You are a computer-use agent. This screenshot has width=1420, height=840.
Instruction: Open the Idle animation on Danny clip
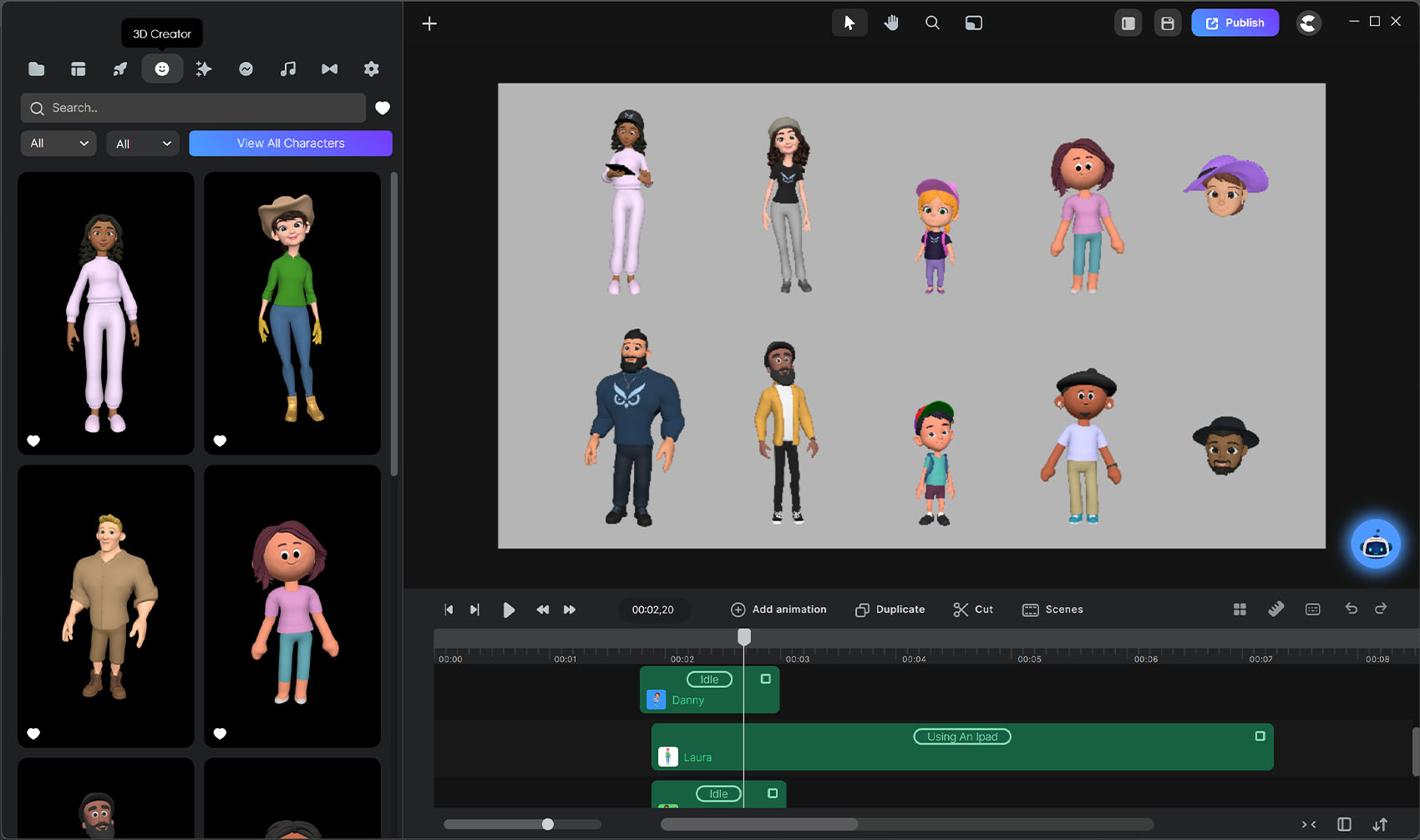[709, 680]
